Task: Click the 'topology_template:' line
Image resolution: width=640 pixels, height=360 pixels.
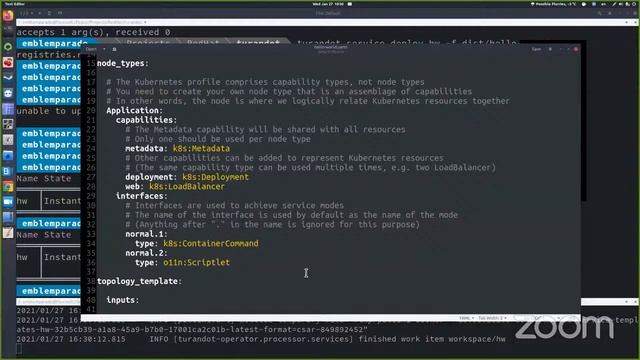Action: pos(140,282)
